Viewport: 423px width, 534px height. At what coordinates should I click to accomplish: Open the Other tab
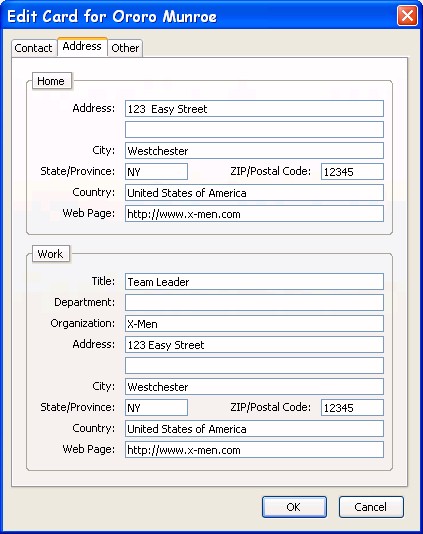pyautogui.click(x=125, y=48)
